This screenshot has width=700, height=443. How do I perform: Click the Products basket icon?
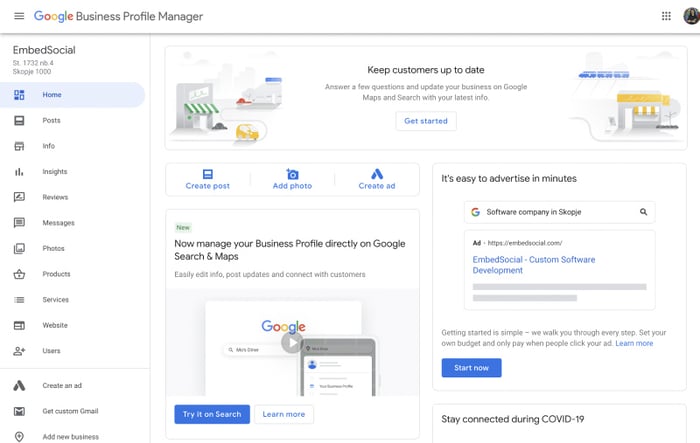pyautogui.click(x=19, y=274)
